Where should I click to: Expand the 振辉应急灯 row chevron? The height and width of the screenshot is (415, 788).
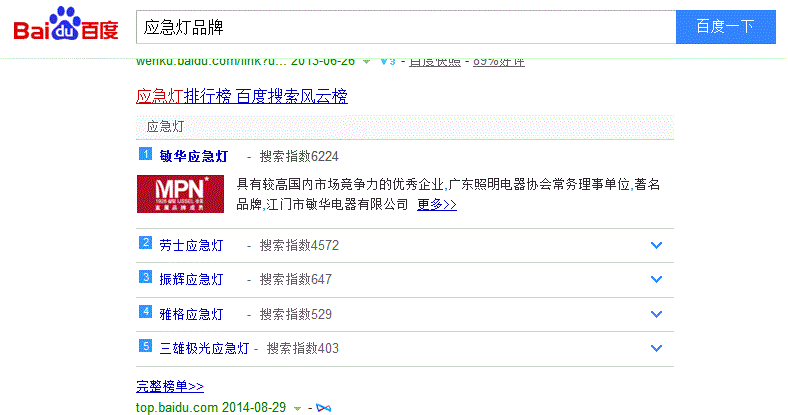tap(656, 279)
